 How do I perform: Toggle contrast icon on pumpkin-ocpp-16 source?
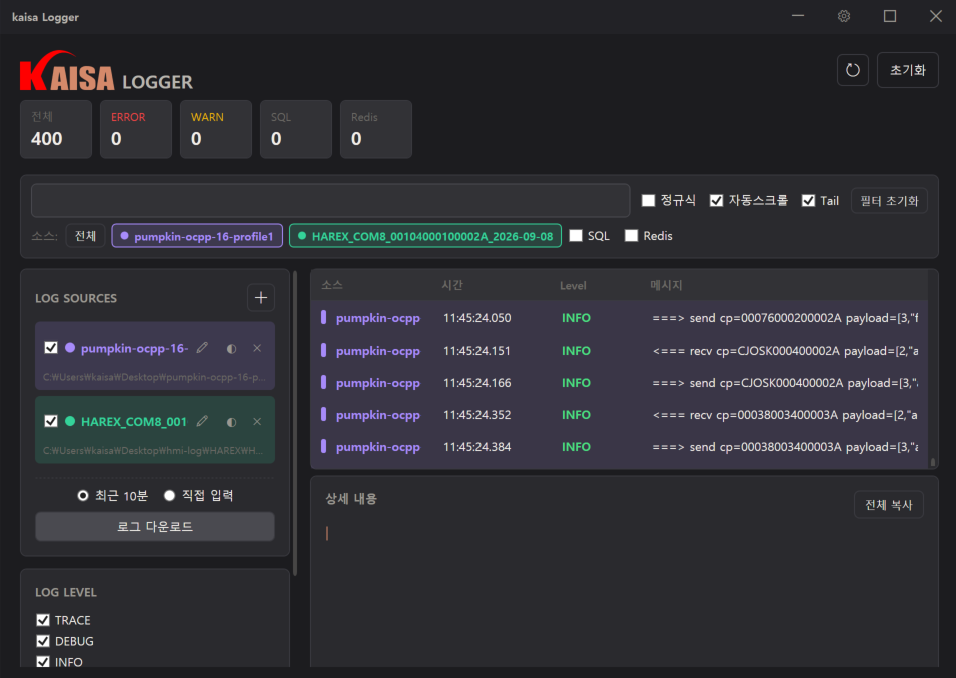(x=231, y=349)
